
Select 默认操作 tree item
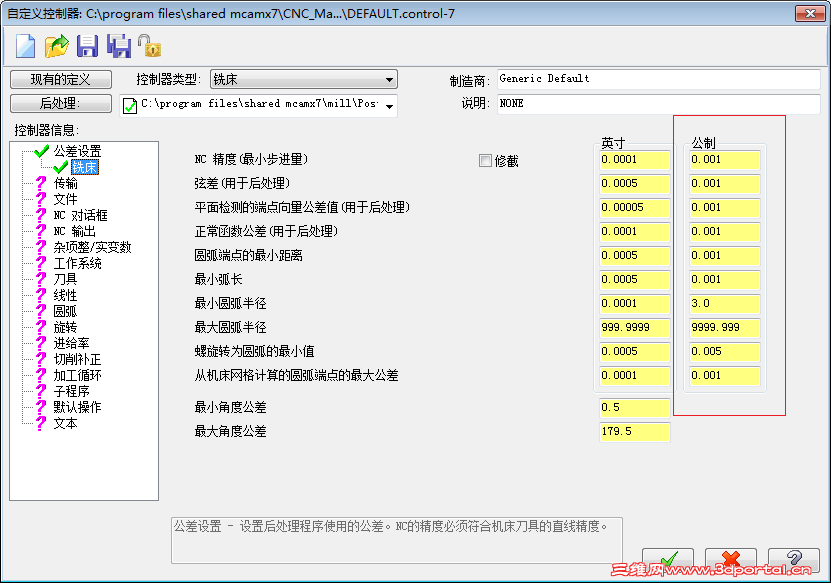(x=77, y=407)
